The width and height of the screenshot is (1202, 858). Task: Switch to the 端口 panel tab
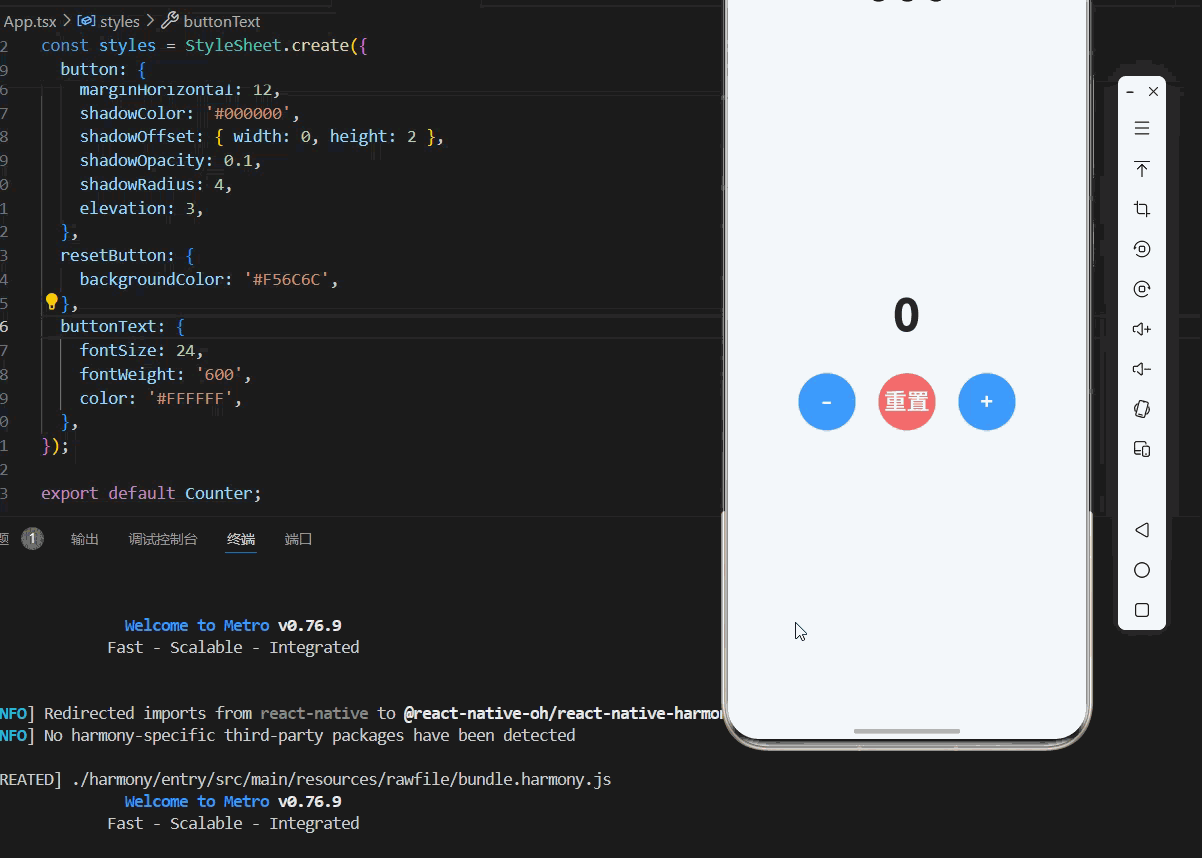pos(299,539)
